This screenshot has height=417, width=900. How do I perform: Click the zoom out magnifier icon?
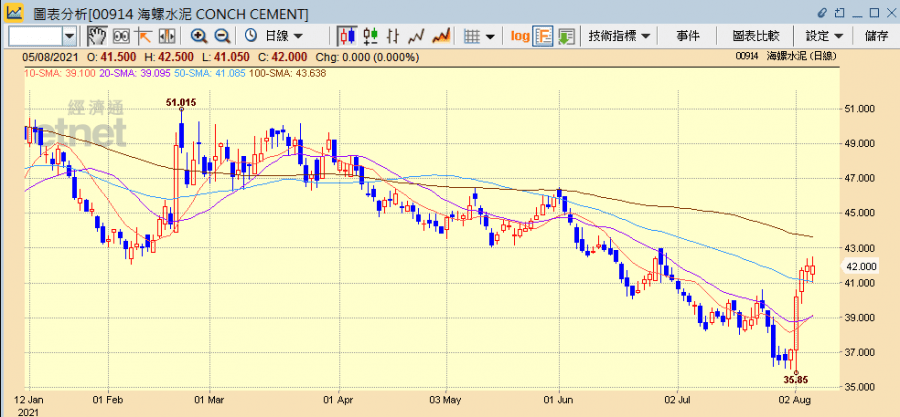[x=221, y=36]
